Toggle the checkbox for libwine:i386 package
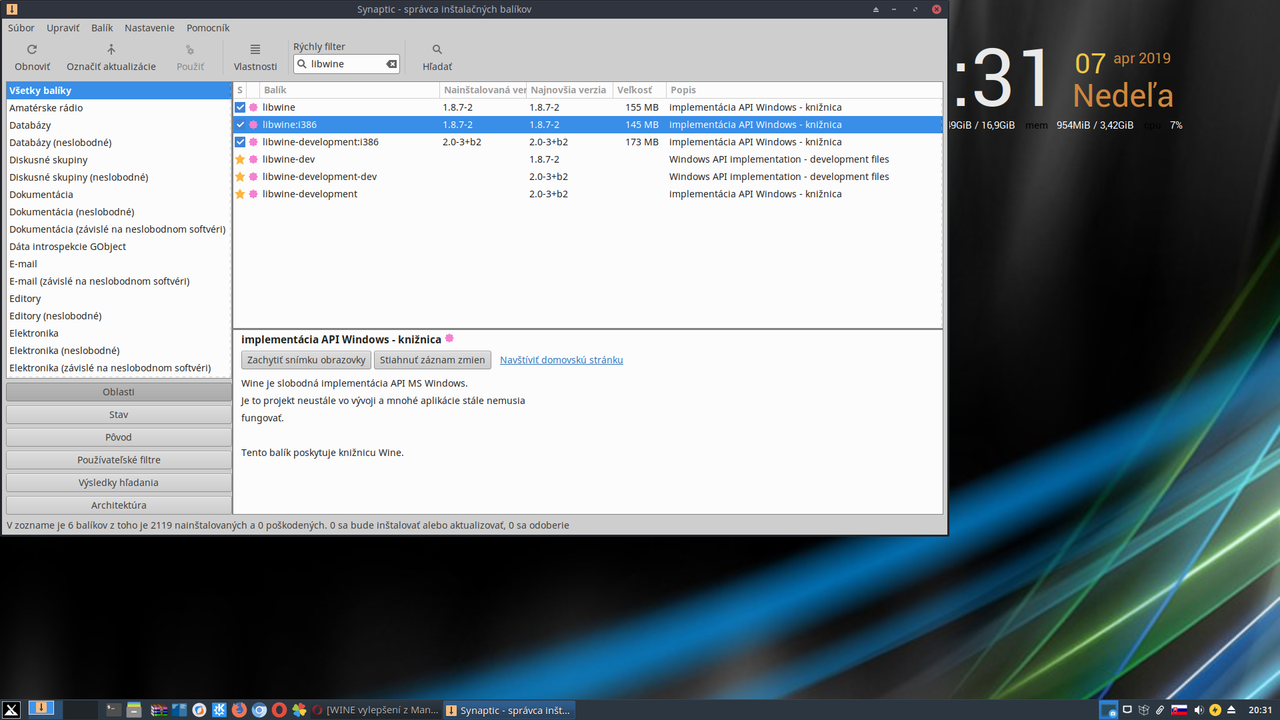 click(240, 125)
